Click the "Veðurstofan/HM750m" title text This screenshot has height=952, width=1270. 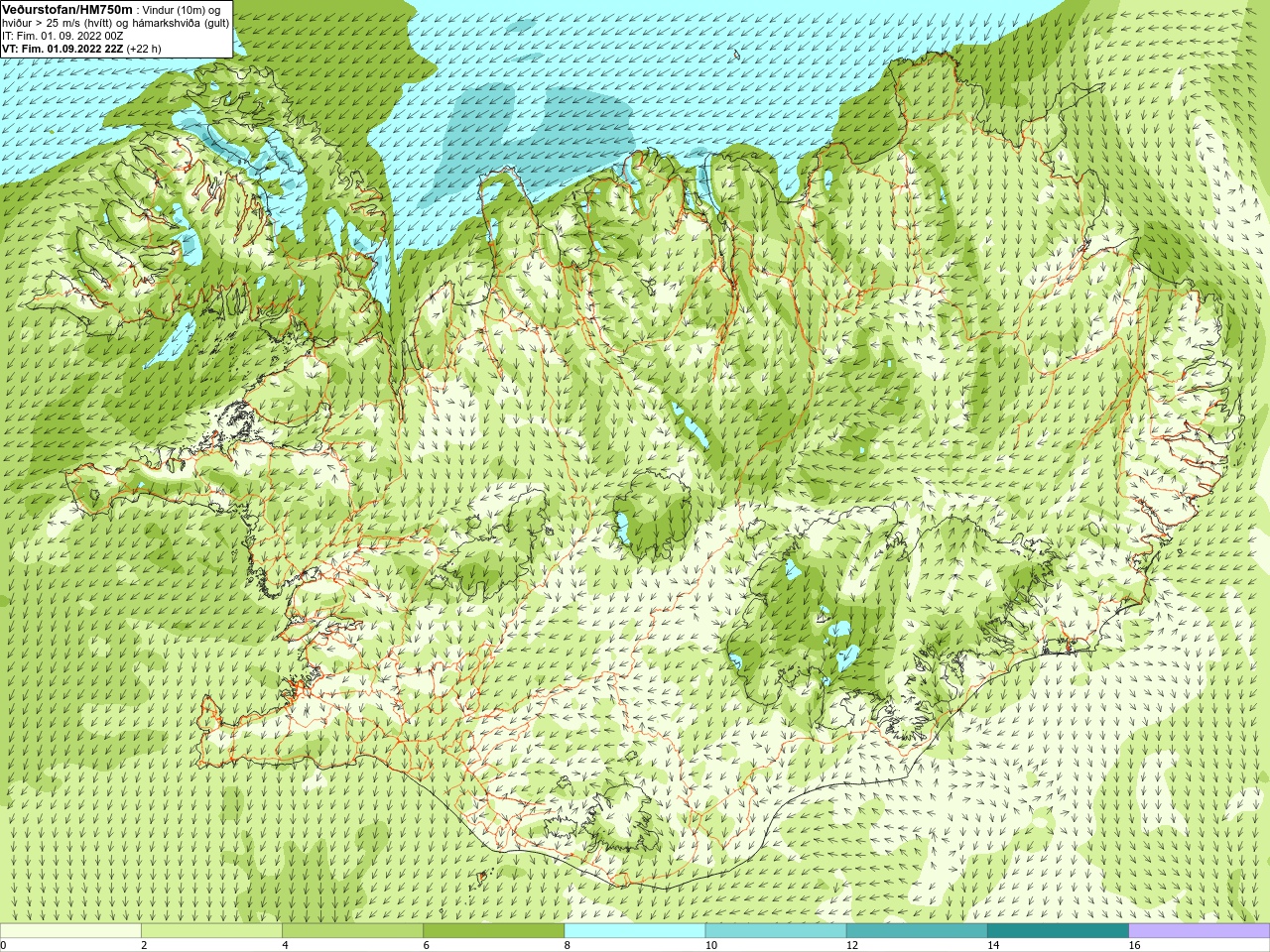click(x=67, y=9)
